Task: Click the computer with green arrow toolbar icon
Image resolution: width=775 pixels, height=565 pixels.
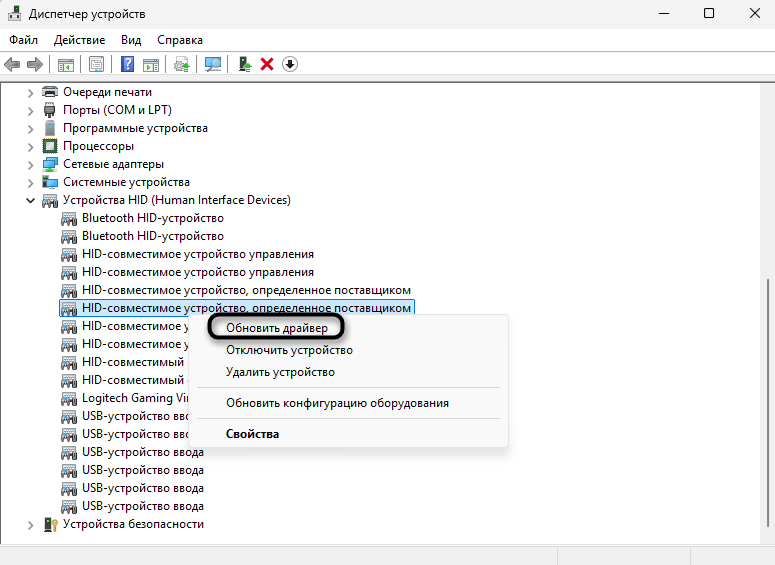Action: 245,64
